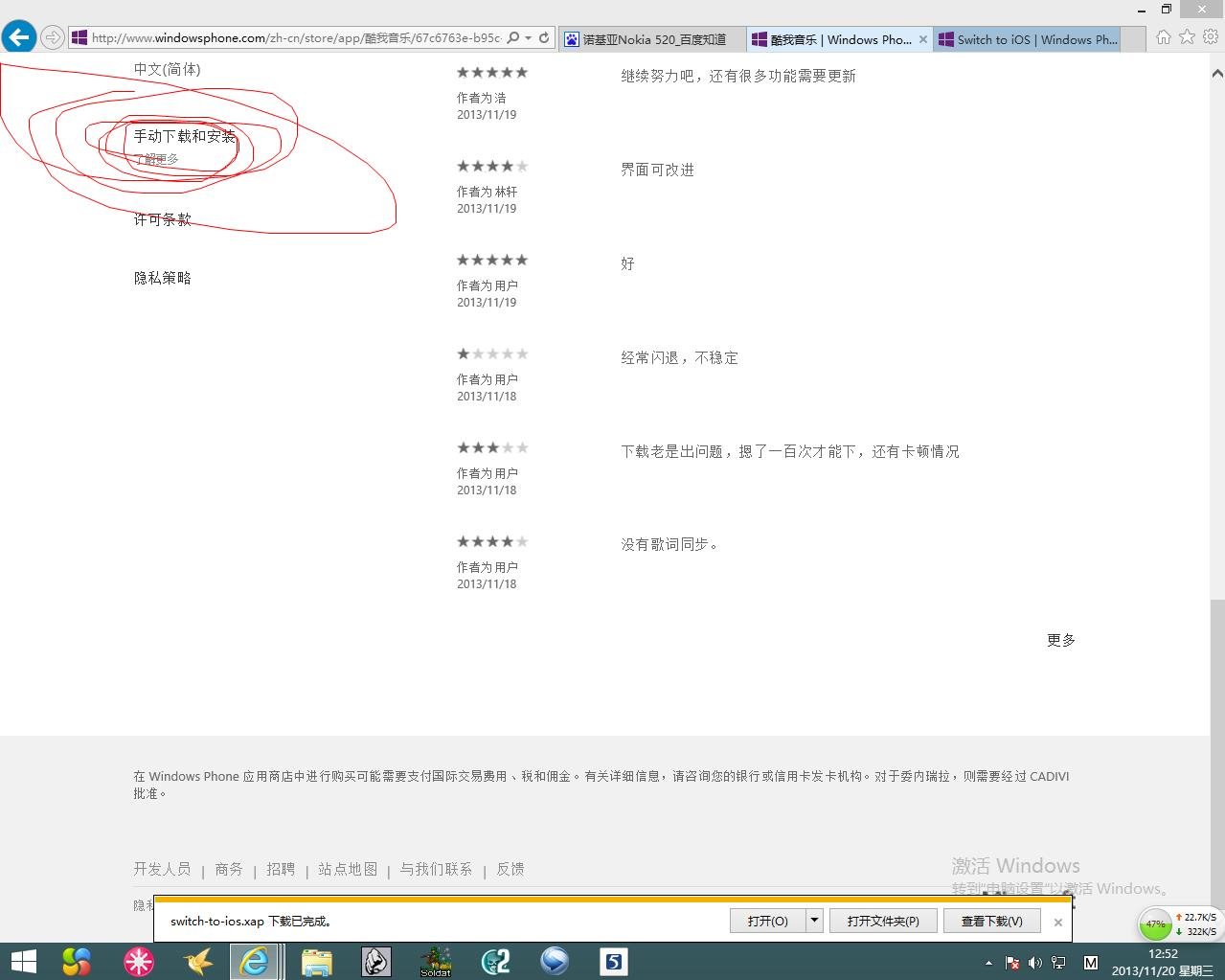The height and width of the screenshot is (980, 1225).
Task: Dismiss the download notification bar
Action: pos(1057,922)
